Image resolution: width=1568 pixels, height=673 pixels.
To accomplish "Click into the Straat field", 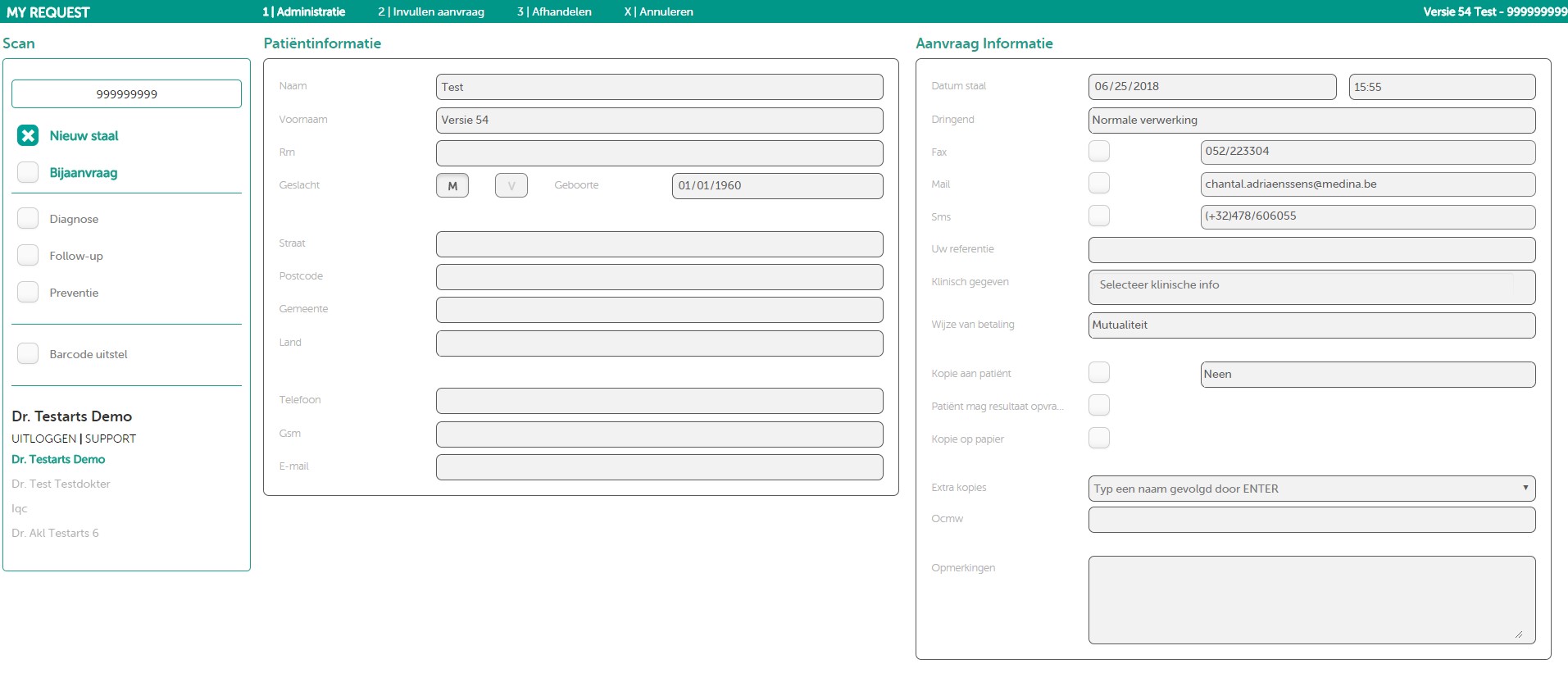I will coord(660,244).
